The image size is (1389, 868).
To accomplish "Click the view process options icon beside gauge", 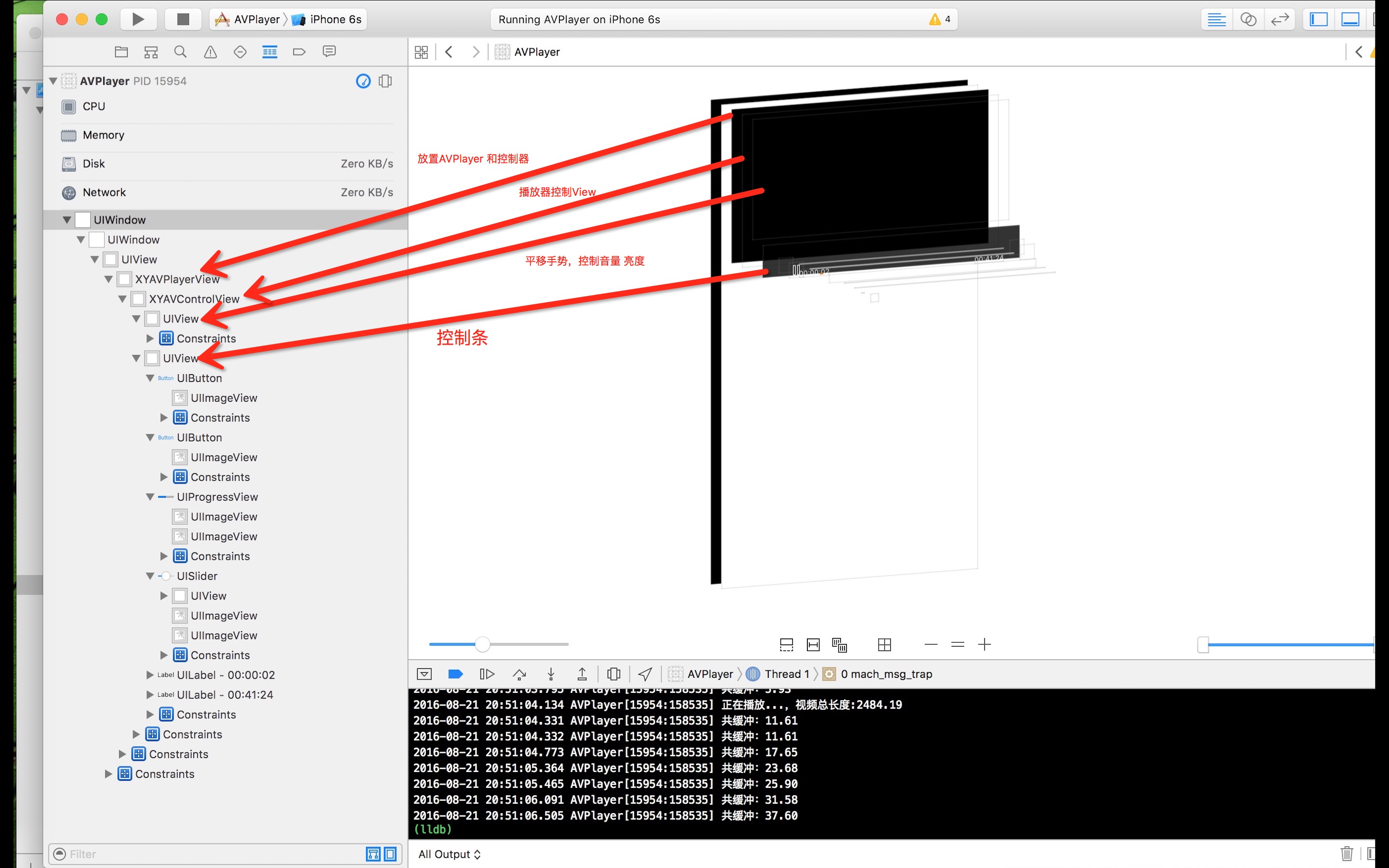I will coord(385,81).
